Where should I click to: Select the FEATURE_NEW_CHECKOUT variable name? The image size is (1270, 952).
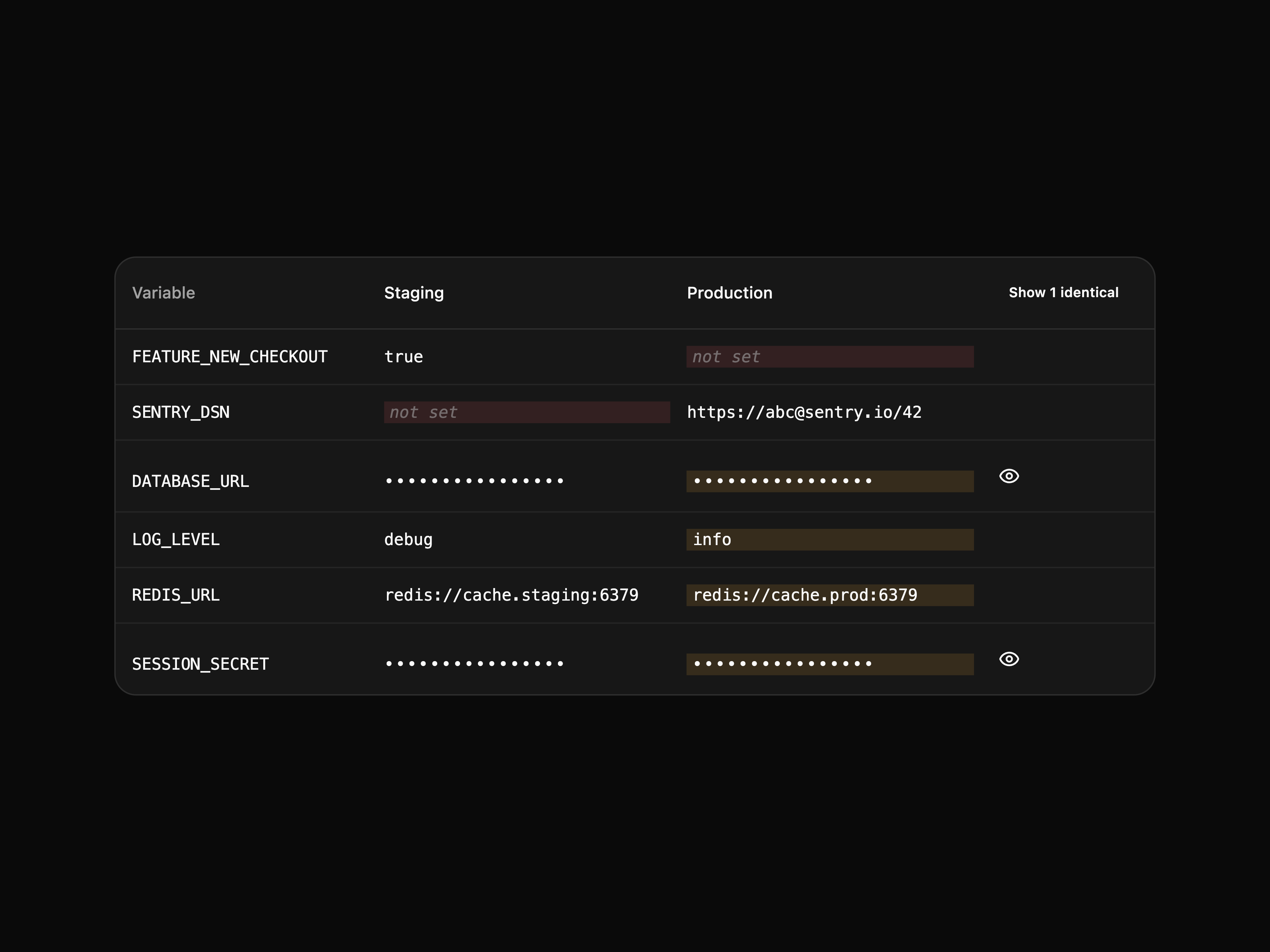tap(230, 357)
